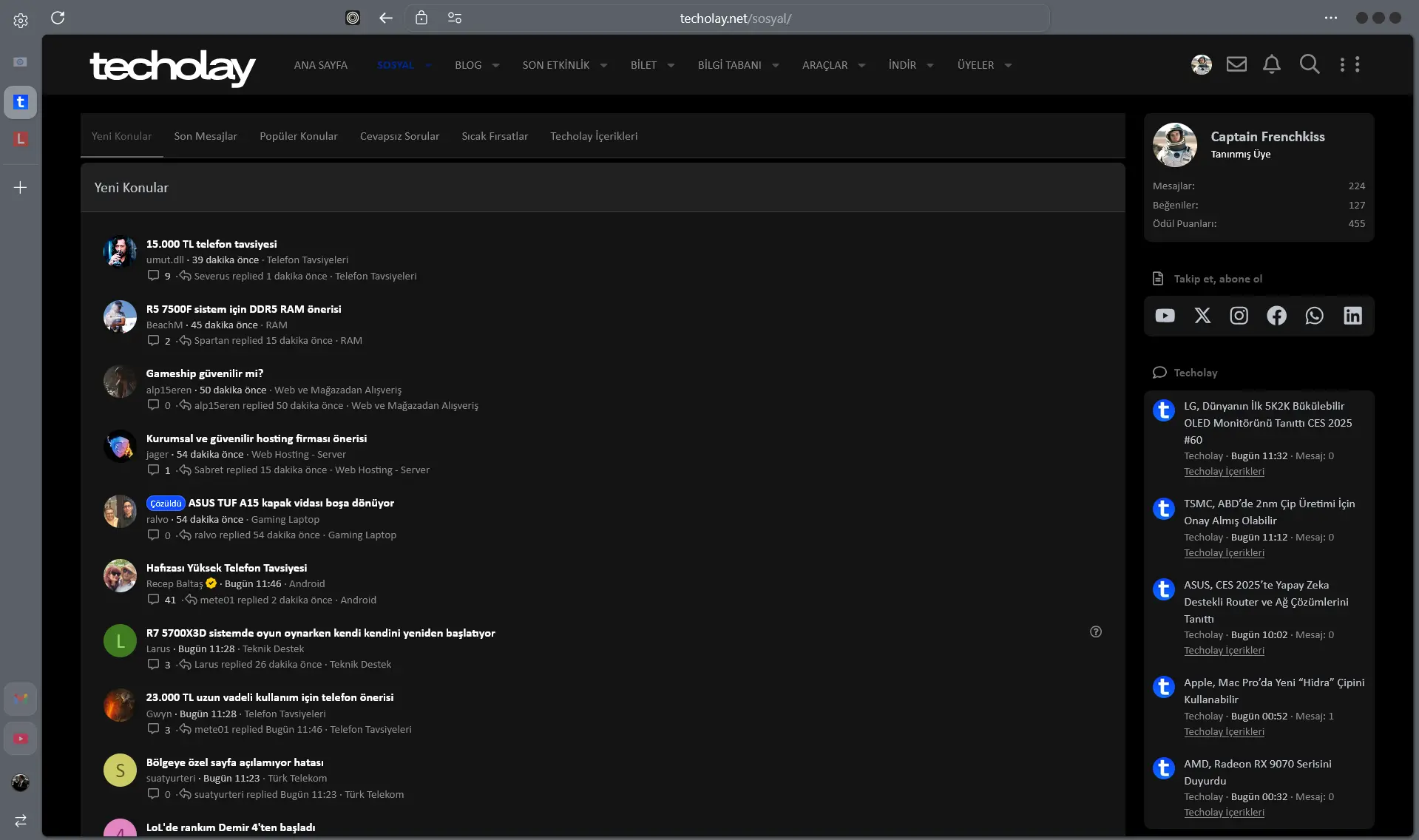
Task: Open the YouTube icon in browser sidebar
Action: (x=21, y=739)
